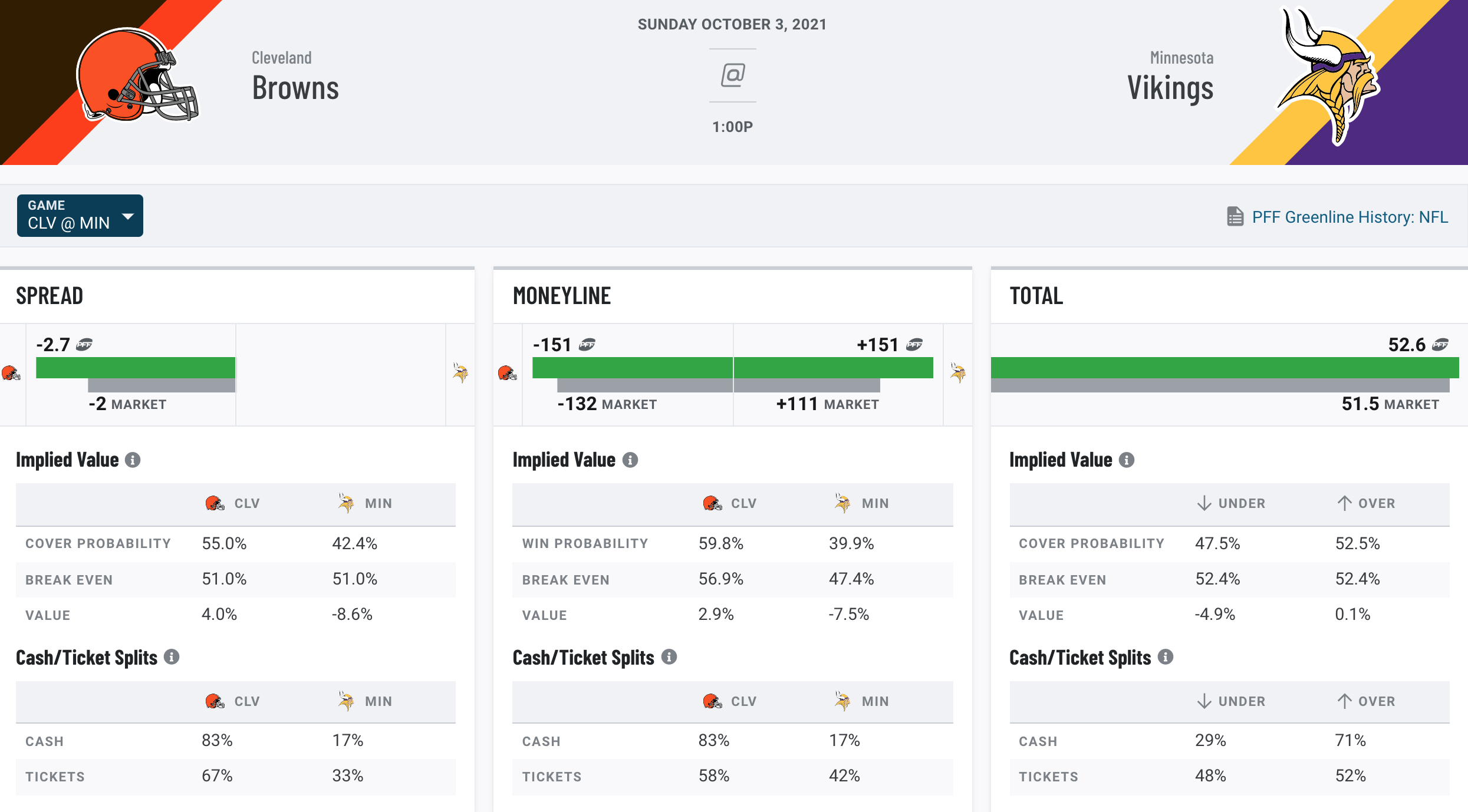Image resolution: width=1468 pixels, height=812 pixels.
Task: Click the -132 MARKET moneyline label
Action: pos(607,404)
